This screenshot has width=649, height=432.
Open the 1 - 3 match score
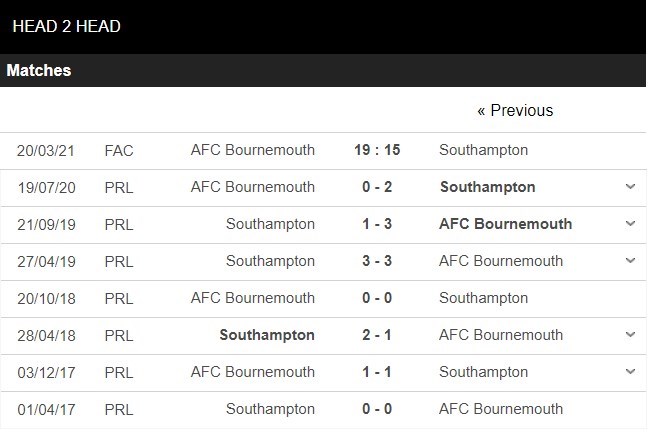(x=377, y=224)
